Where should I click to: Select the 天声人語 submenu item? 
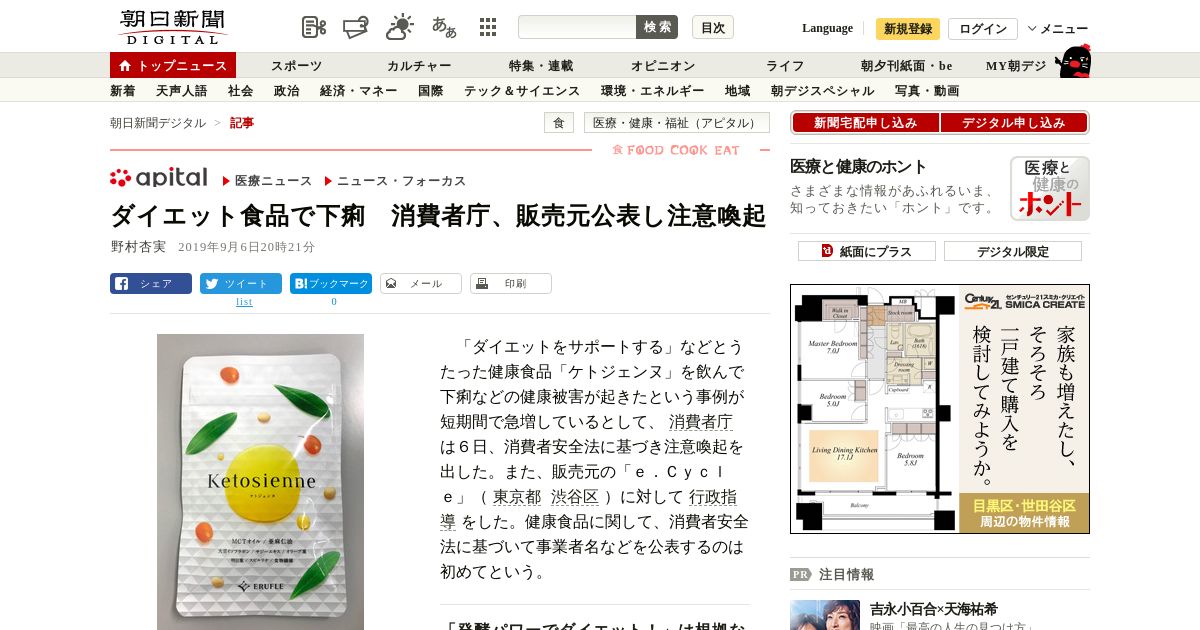[182, 91]
